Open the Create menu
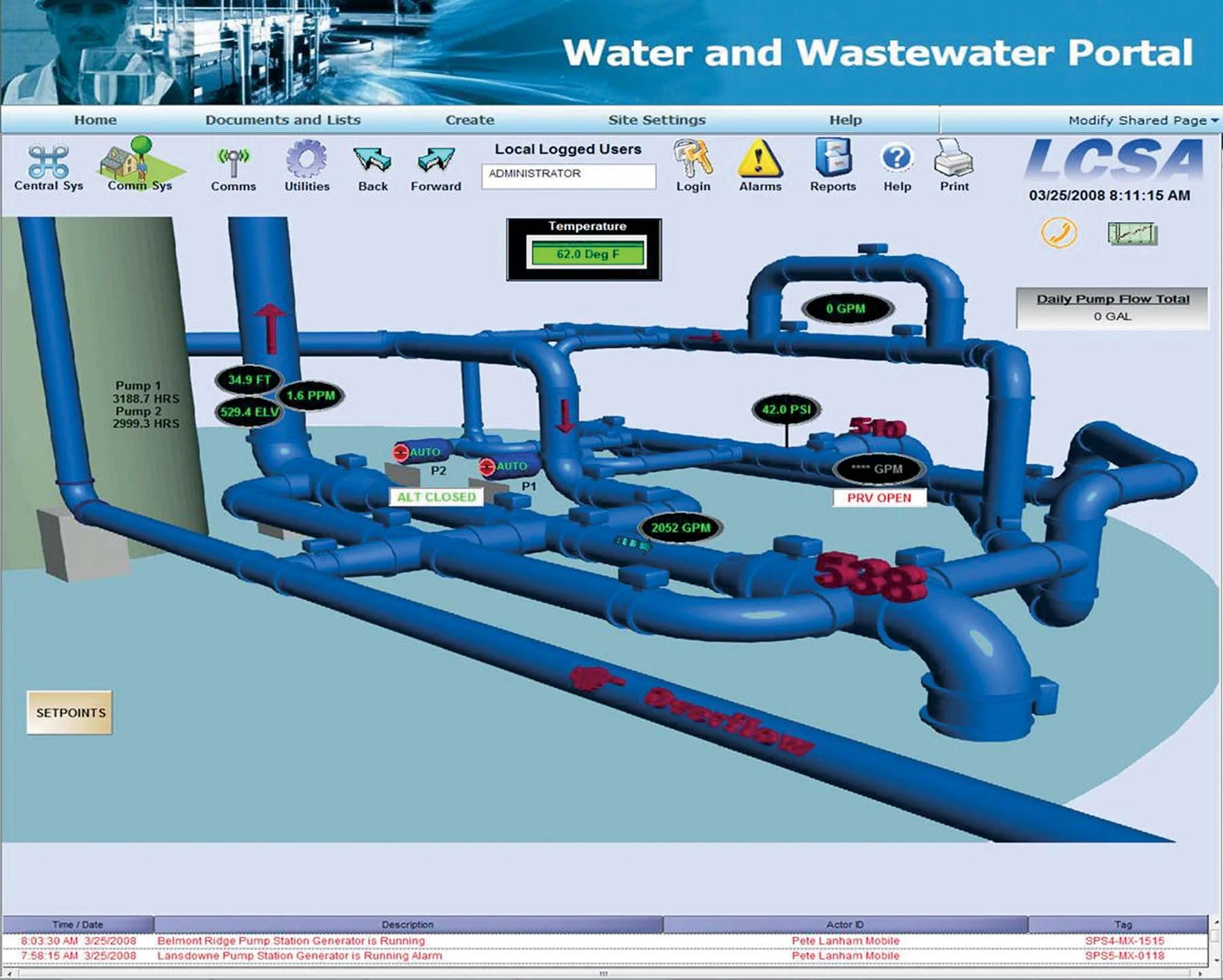The width and height of the screenshot is (1223, 980). (469, 120)
